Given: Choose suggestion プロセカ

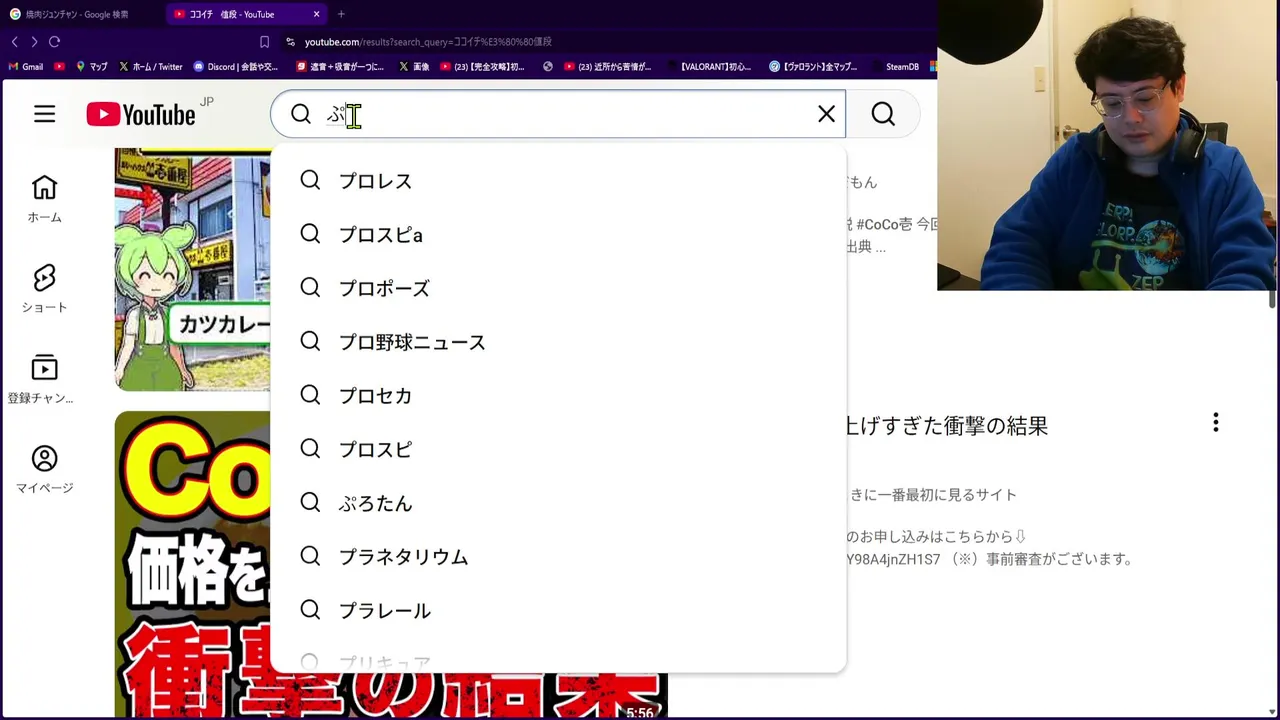Looking at the screenshot, I should pos(558,396).
